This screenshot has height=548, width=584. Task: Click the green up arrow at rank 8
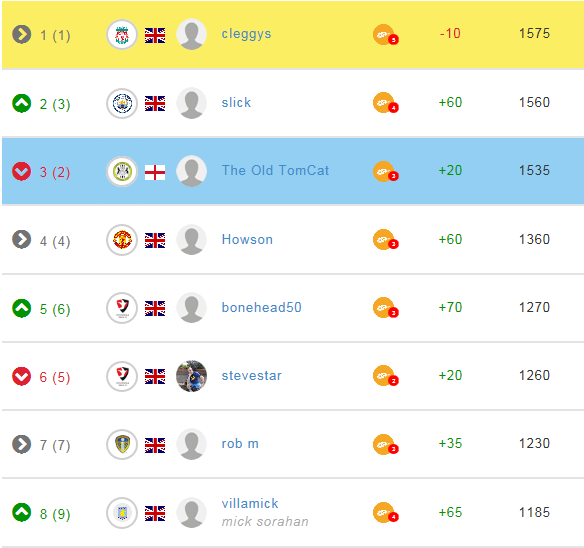[22, 512]
